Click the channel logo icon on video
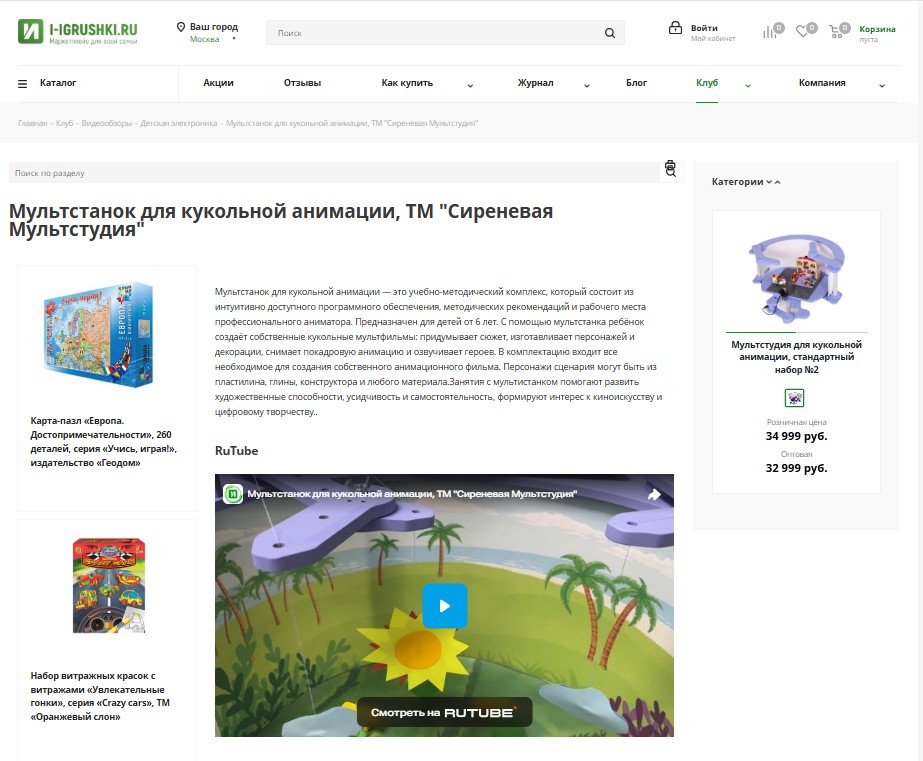 (233, 494)
